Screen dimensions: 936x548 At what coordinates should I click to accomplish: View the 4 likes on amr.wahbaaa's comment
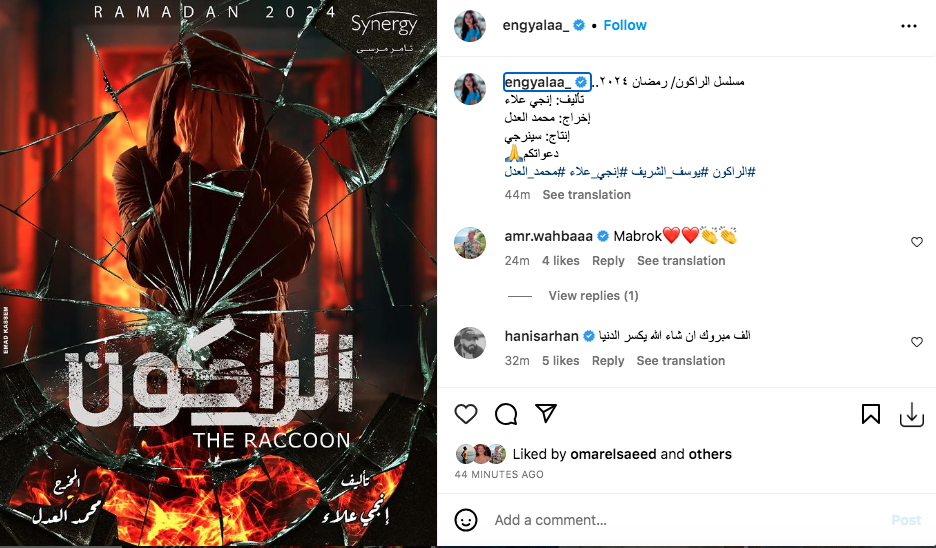561,261
